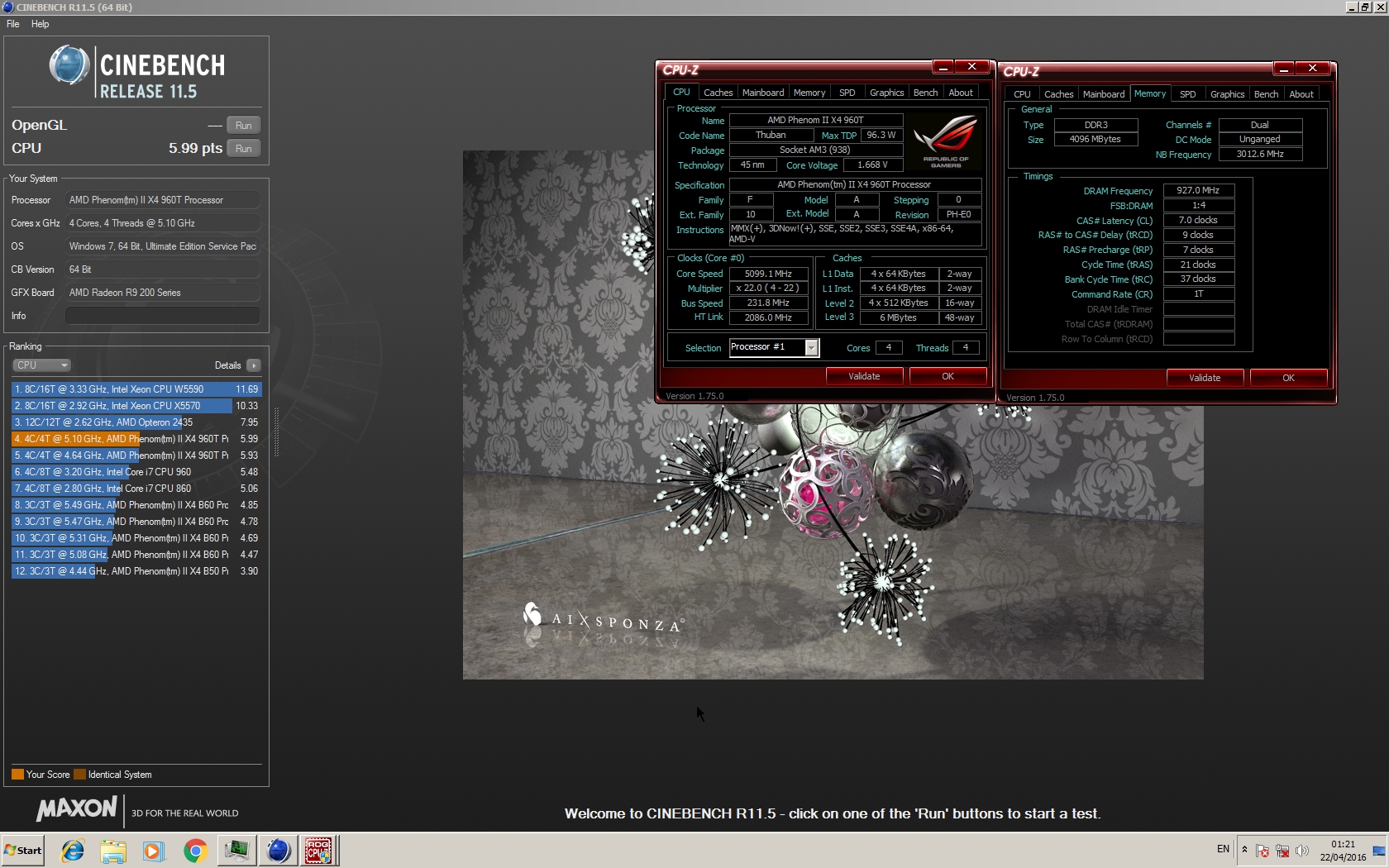The image size is (1389, 868).
Task: Click Validate in the left CPU-Z window
Action: point(864,376)
